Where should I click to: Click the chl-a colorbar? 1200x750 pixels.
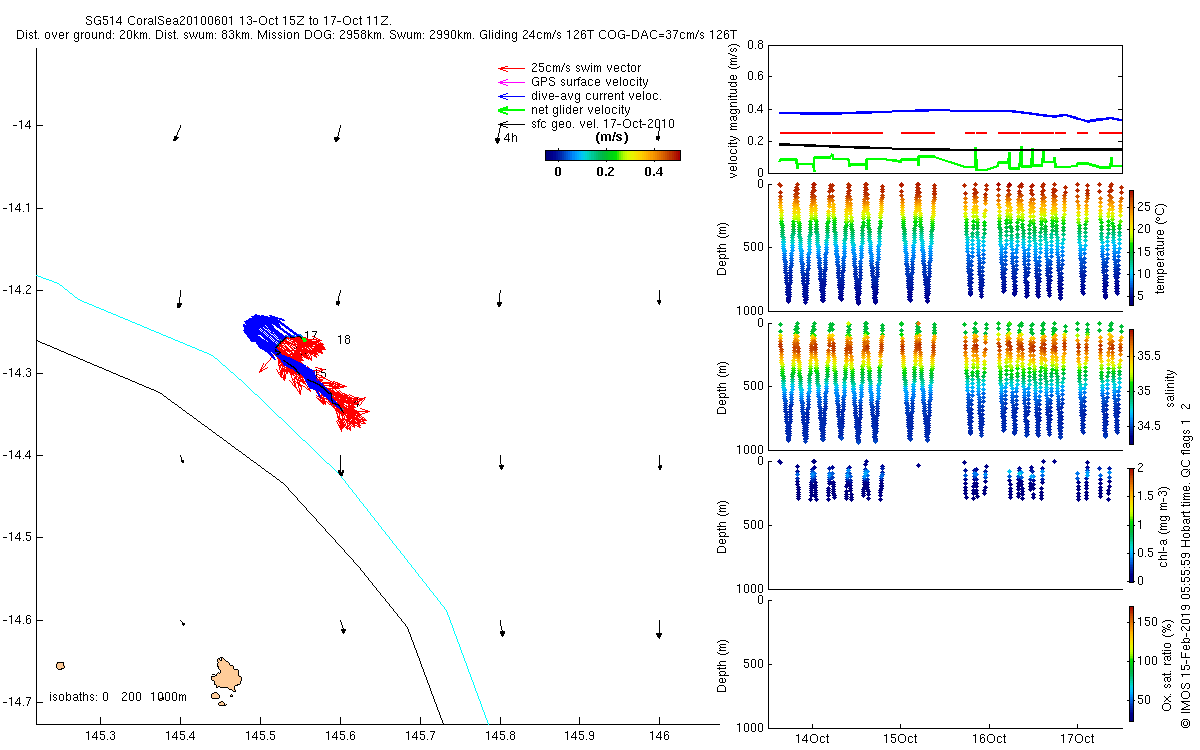[x=1130, y=524]
